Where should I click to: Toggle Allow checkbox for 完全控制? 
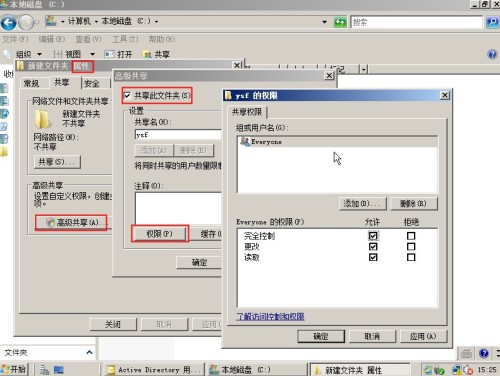373,236
